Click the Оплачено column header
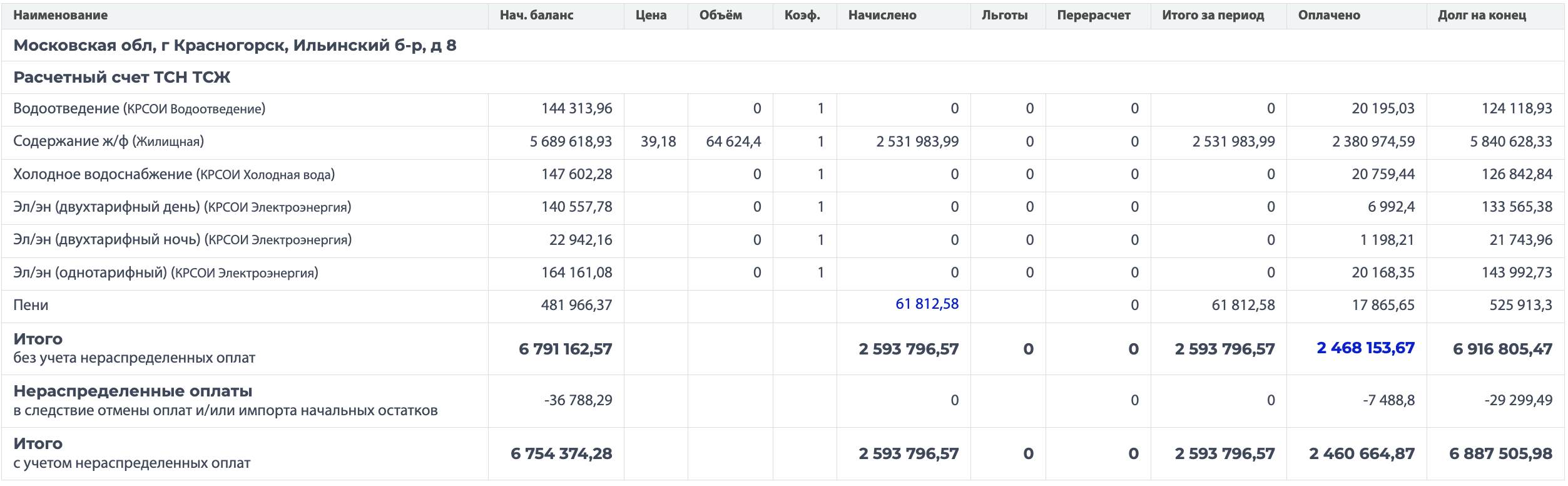 (x=1329, y=16)
